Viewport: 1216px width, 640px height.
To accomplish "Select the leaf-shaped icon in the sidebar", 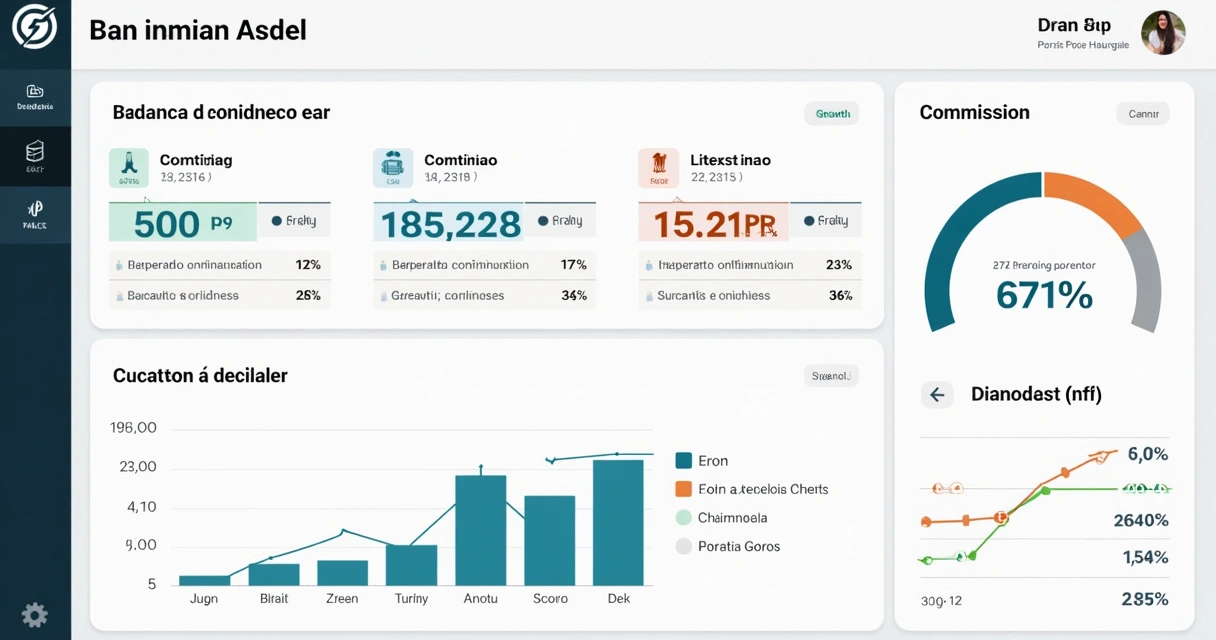I will pyautogui.click(x=35, y=208).
